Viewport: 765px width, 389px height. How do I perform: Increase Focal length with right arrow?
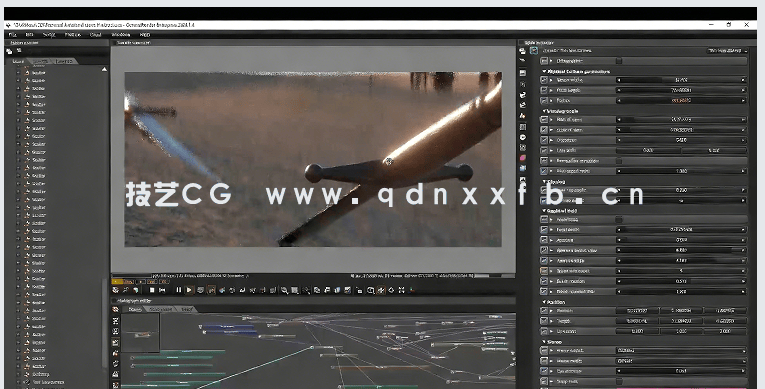pos(744,90)
